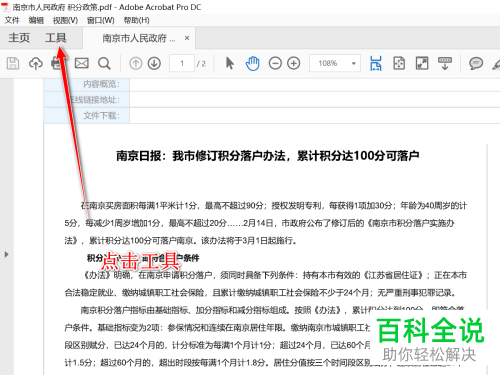
Task: Click the fit width scrolling icon
Action: (376, 63)
